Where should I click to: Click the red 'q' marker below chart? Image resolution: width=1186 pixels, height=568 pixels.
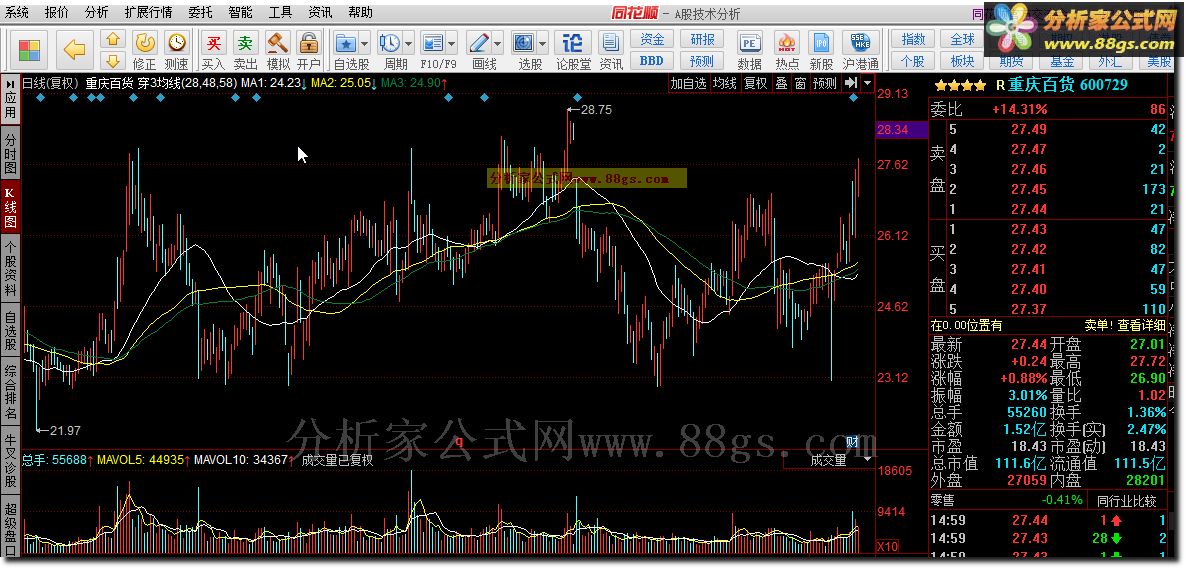[x=458, y=441]
